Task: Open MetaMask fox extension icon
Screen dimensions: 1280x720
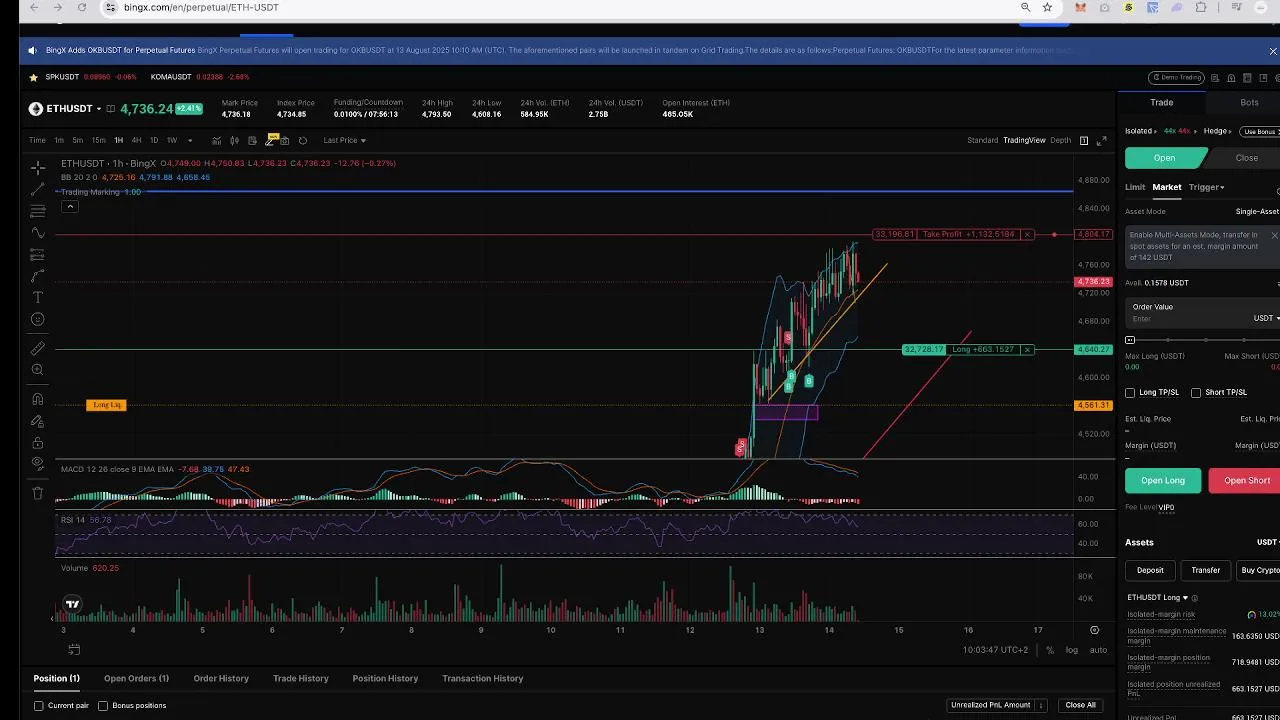Action: [1080, 7]
